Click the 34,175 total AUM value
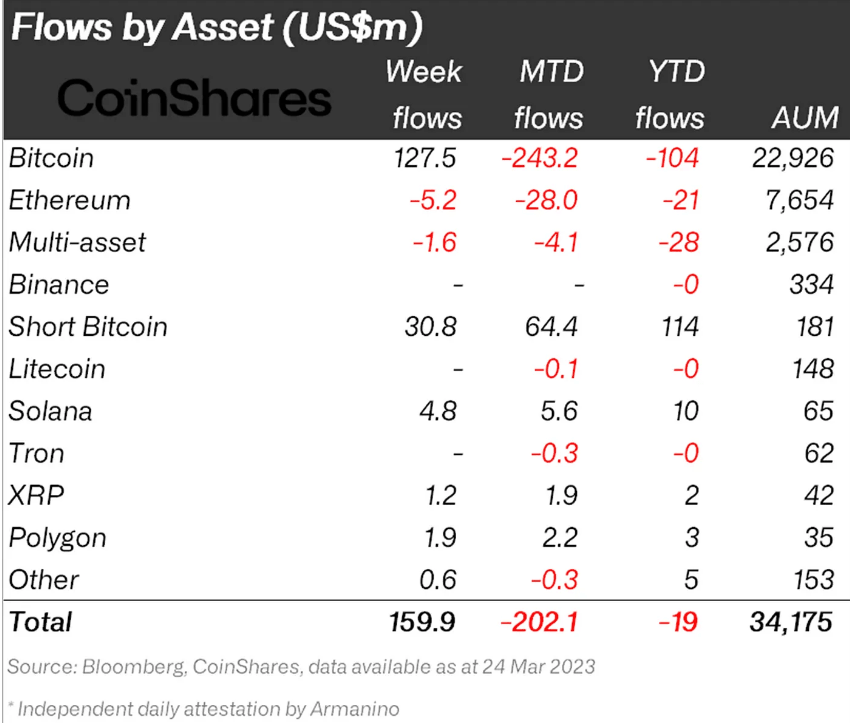 pyautogui.click(x=788, y=621)
